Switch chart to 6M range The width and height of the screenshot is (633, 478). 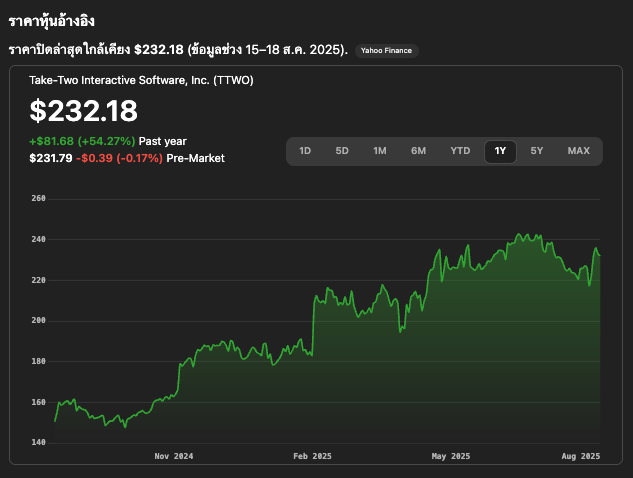pos(418,151)
